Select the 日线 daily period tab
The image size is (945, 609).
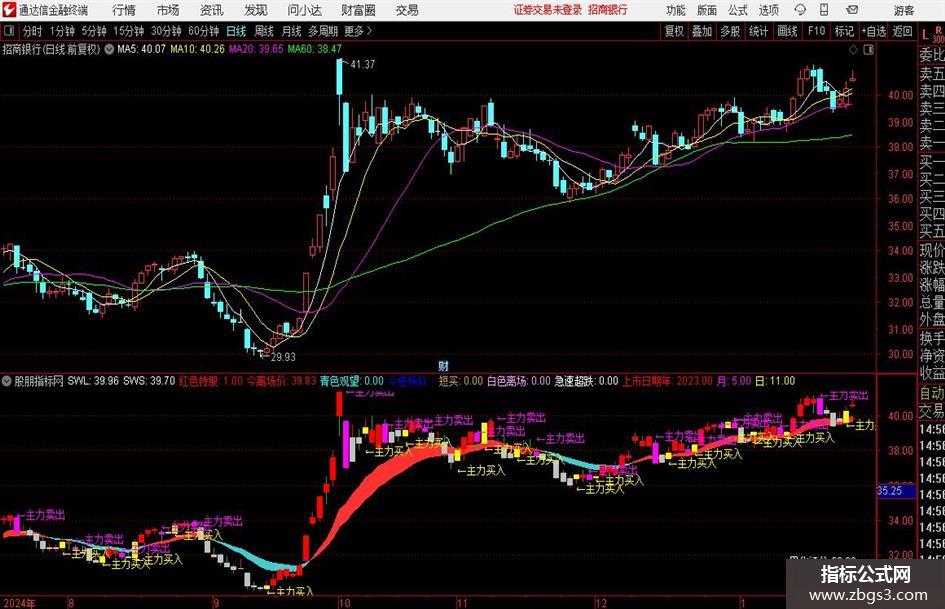coord(236,31)
